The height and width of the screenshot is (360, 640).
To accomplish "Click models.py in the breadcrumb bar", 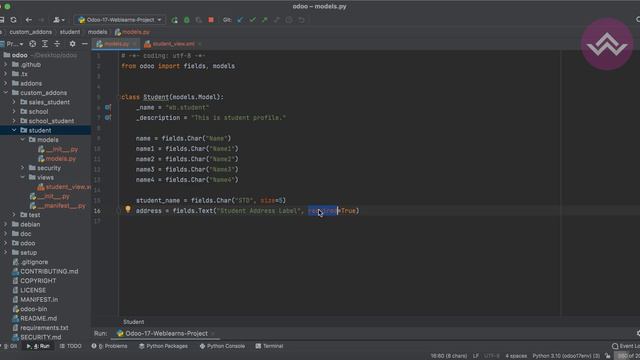I will pyautogui.click(x=132, y=32).
